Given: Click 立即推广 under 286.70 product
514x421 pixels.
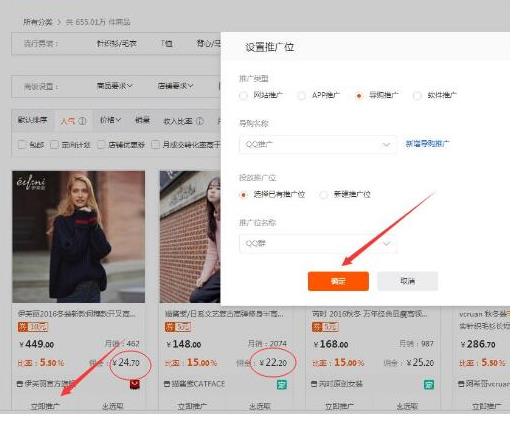Looking at the screenshot, I should (487, 406).
